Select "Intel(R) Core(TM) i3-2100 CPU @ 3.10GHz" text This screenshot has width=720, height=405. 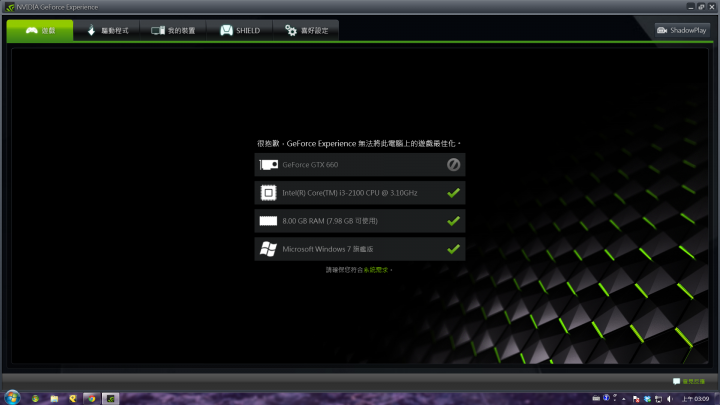point(350,193)
